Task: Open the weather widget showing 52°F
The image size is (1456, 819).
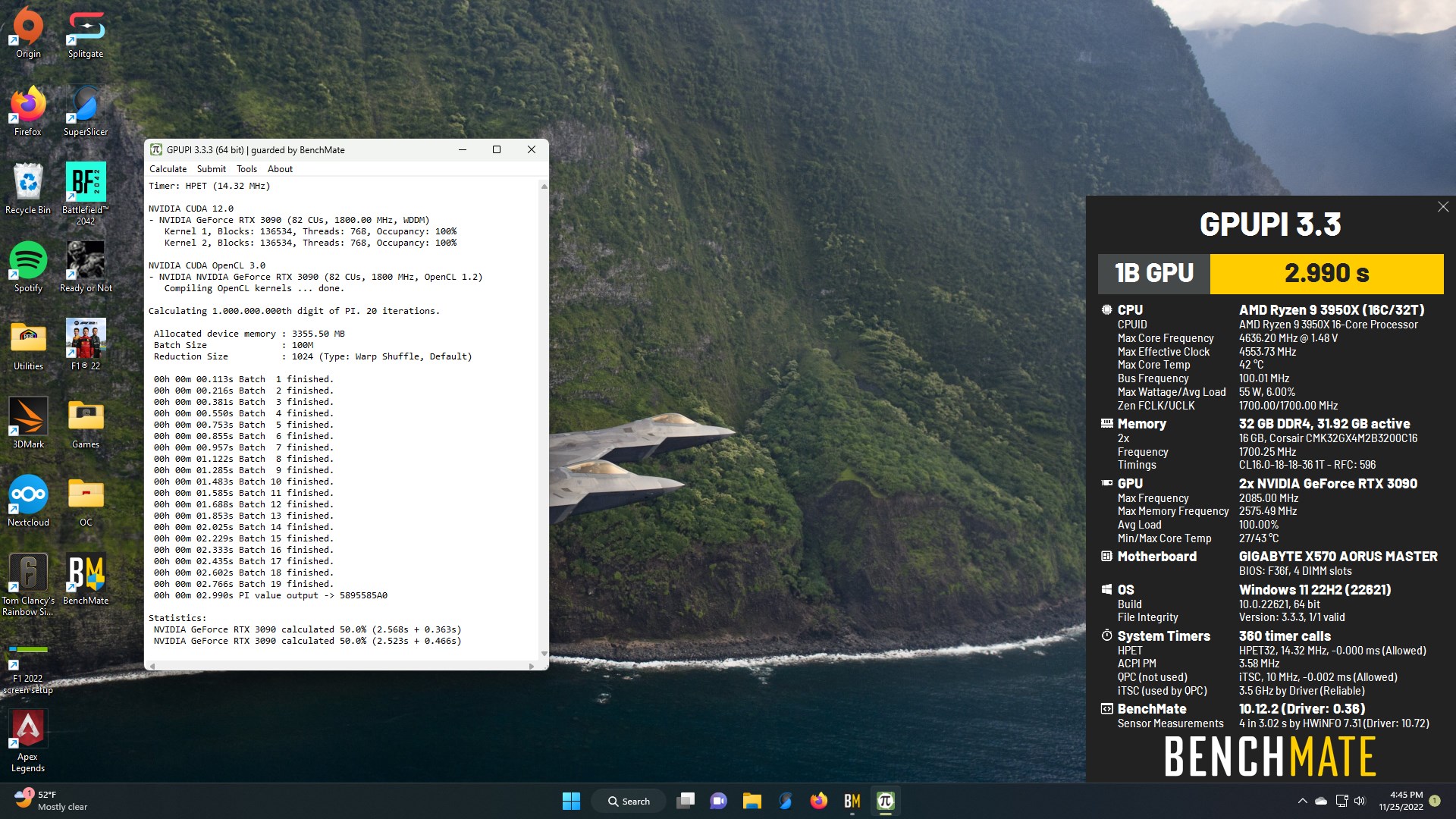Action: 52,801
